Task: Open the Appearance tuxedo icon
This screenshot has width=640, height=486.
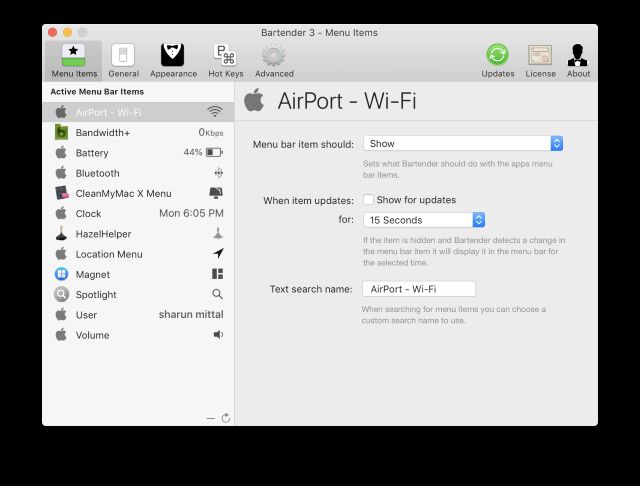Action: point(173,55)
